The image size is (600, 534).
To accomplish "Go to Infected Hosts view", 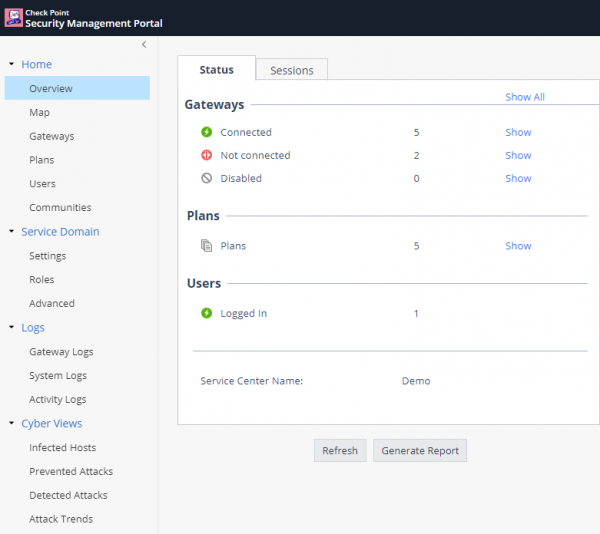I will pyautogui.click(x=62, y=448).
